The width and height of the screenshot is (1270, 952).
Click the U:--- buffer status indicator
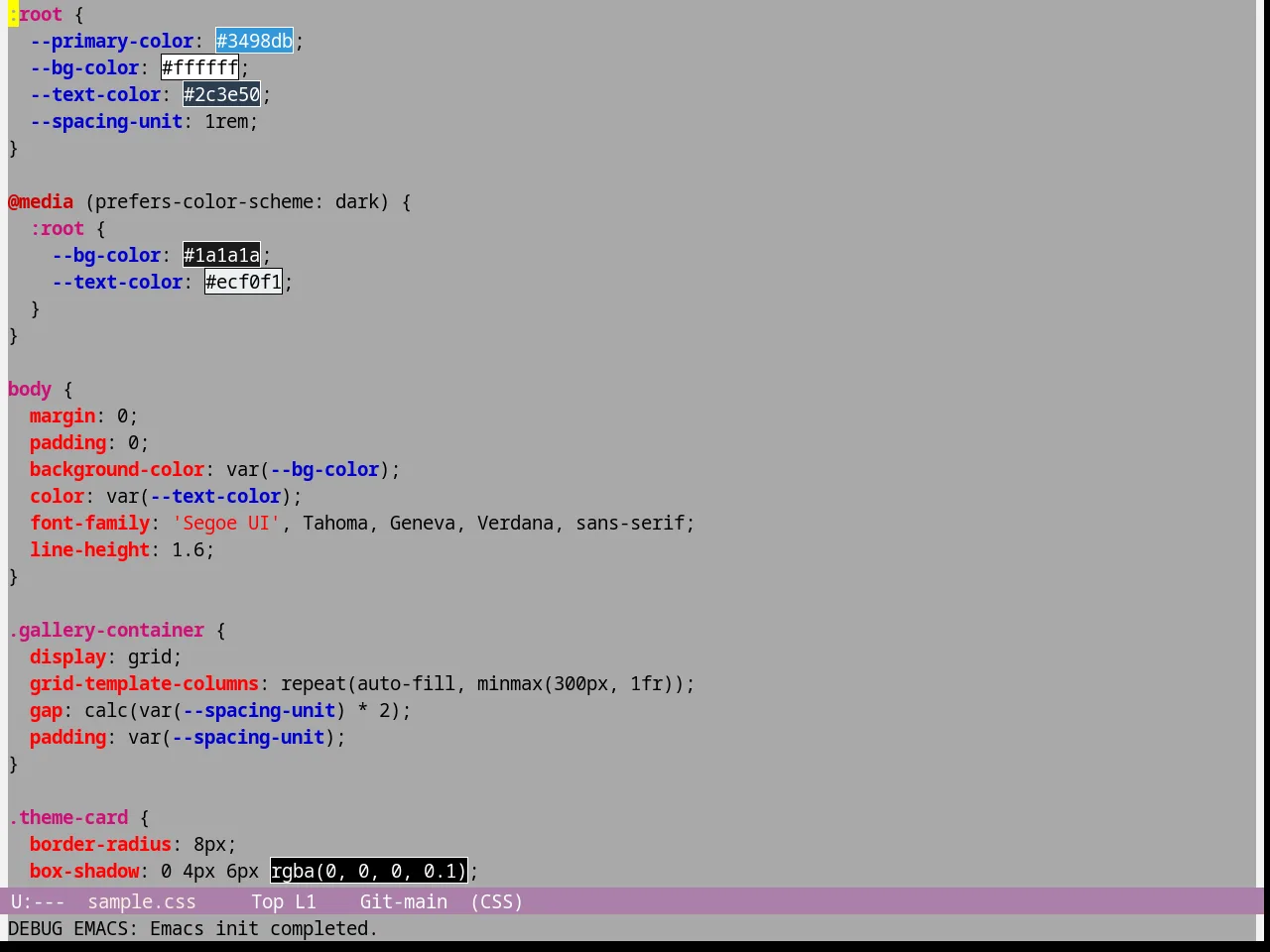click(x=38, y=901)
